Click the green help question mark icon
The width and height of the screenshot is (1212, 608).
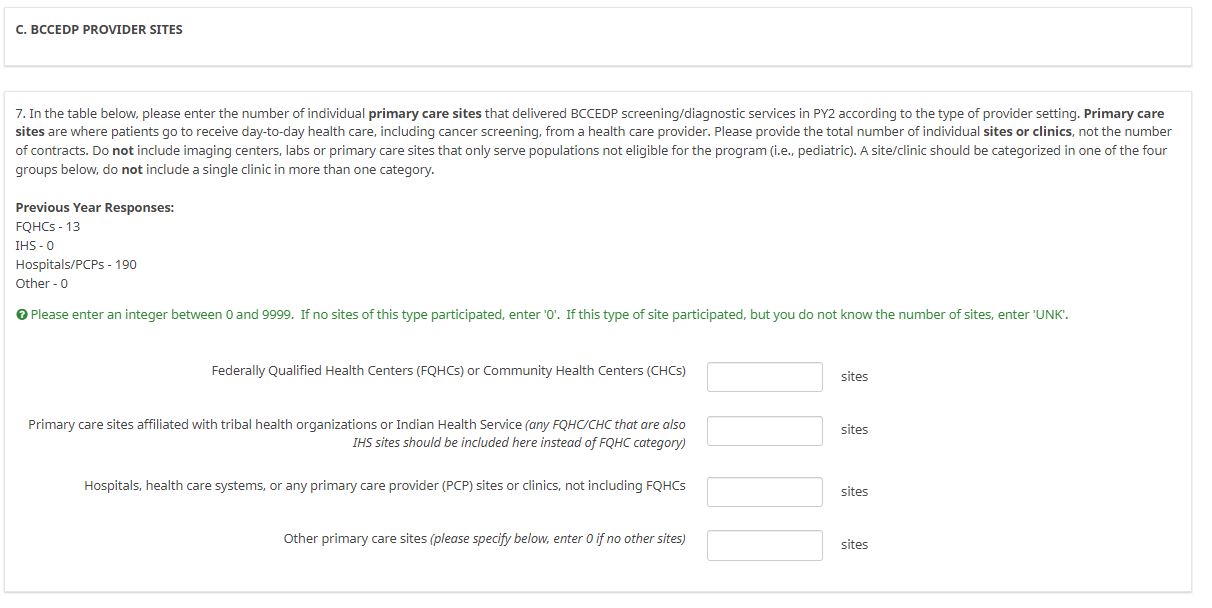pos(21,315)
